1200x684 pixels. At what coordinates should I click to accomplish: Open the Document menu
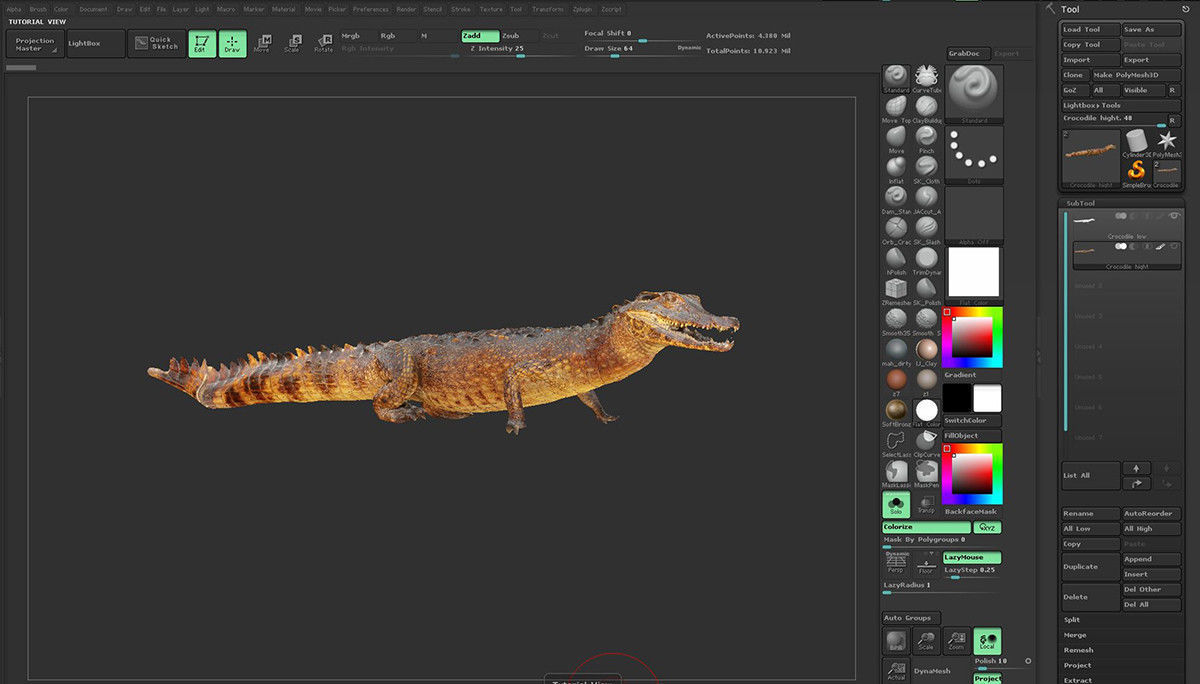(x=93, y=9)
